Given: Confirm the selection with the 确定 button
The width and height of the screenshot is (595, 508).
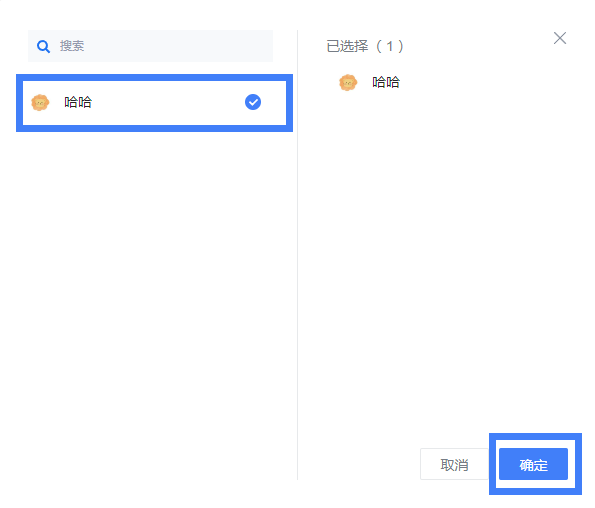Looking at the screenshot, I should pos(533,464).
